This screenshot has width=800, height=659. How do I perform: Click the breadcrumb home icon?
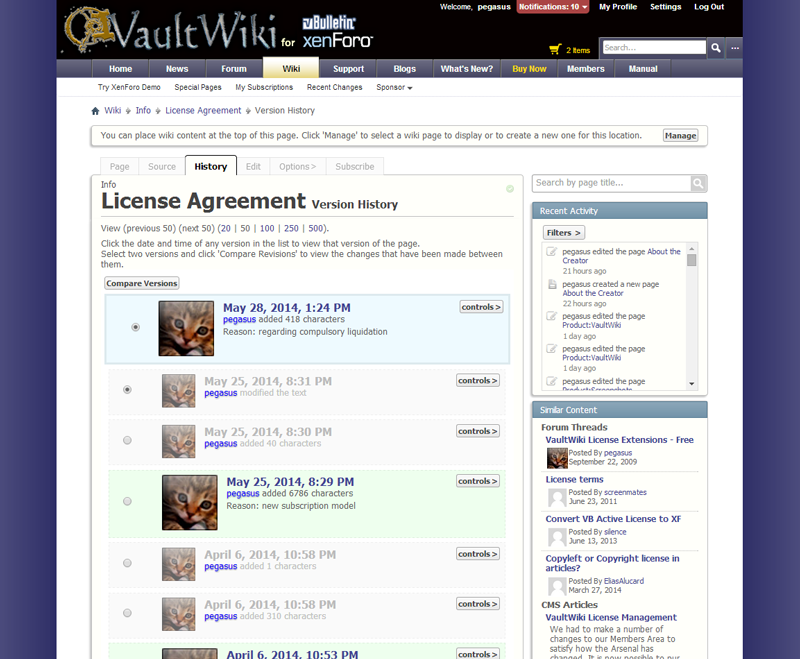pos(95,111)
